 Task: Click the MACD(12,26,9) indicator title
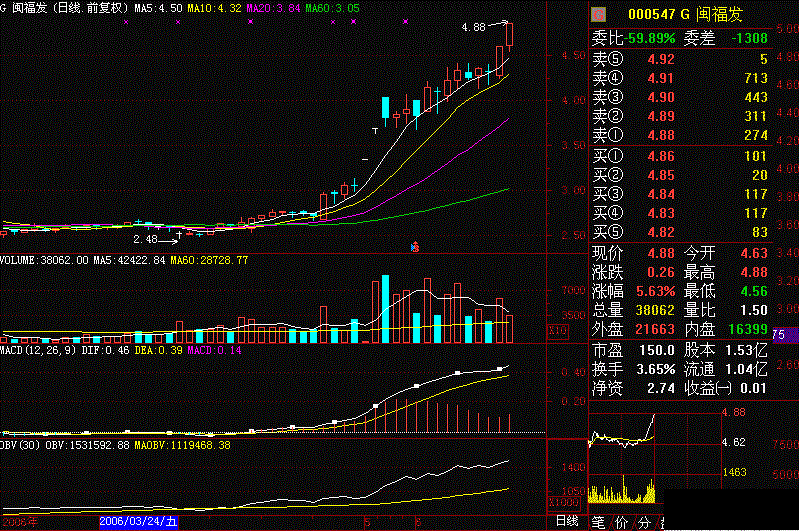click(38, 350)
